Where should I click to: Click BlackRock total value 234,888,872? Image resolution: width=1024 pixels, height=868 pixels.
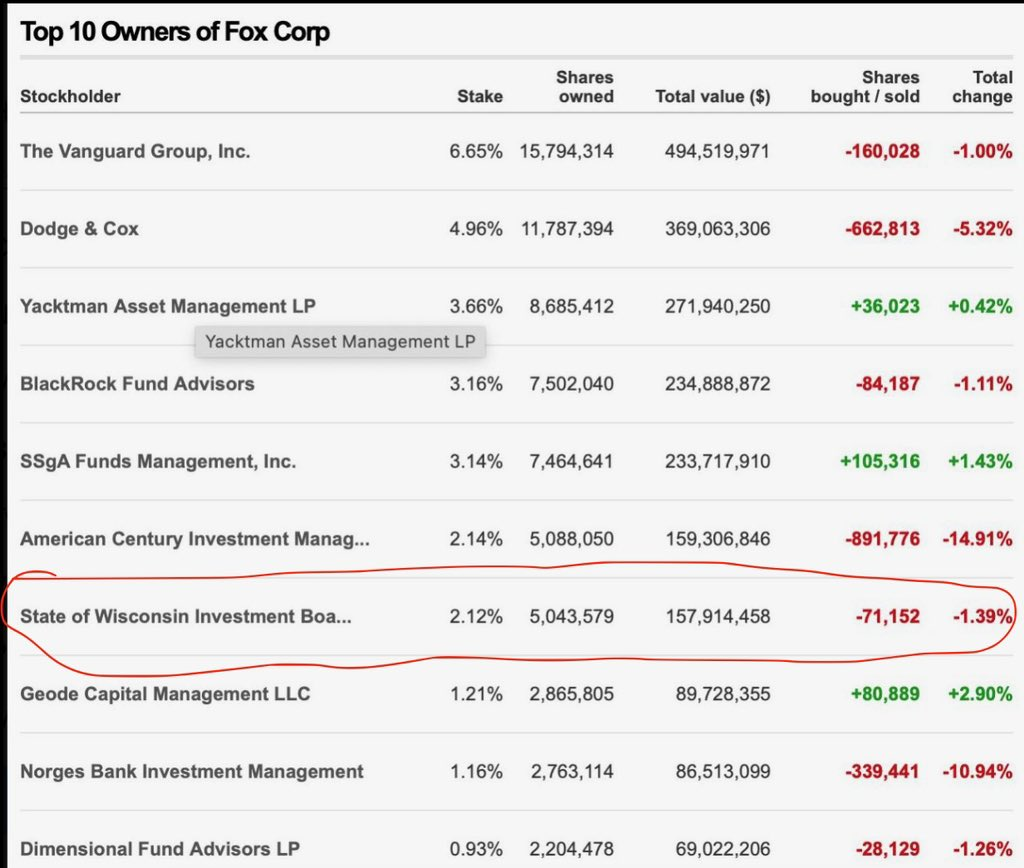coord(718,383)
